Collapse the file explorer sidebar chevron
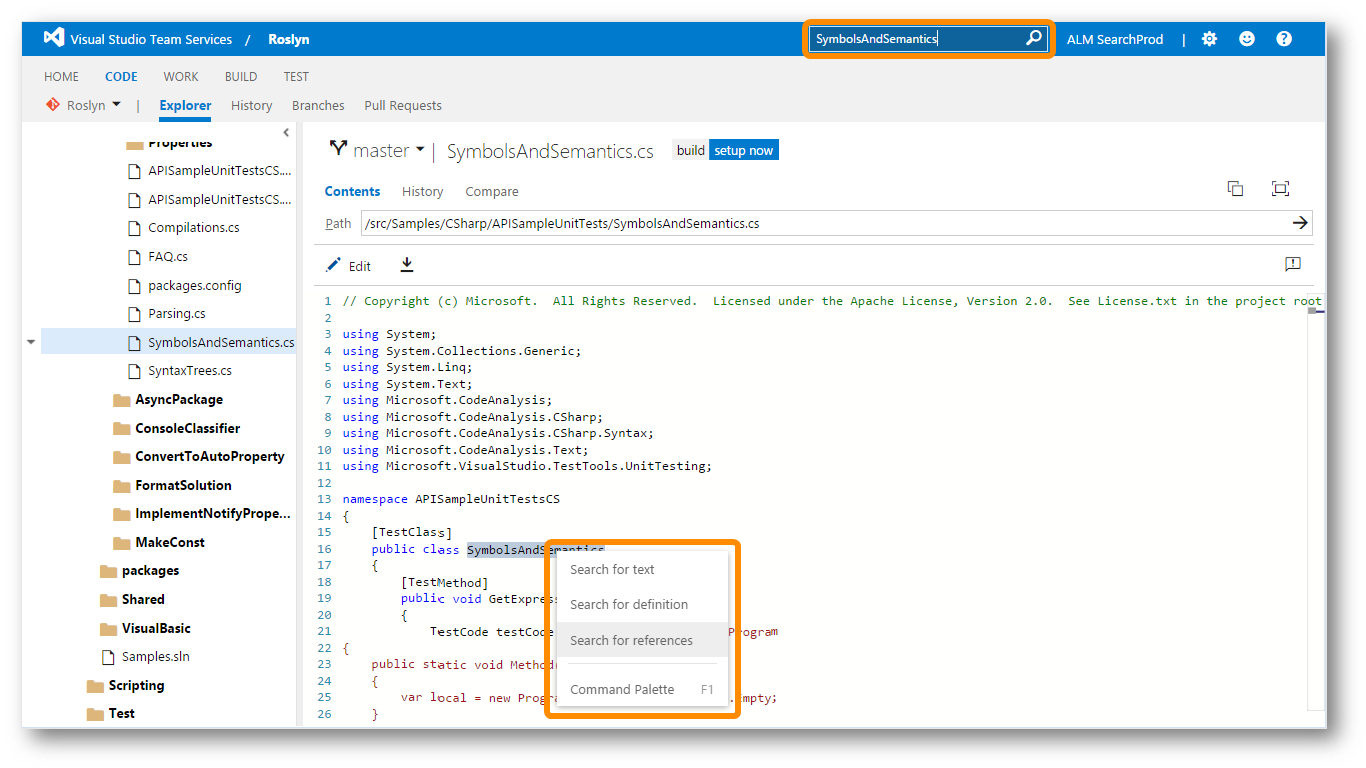 coord(286,131)
